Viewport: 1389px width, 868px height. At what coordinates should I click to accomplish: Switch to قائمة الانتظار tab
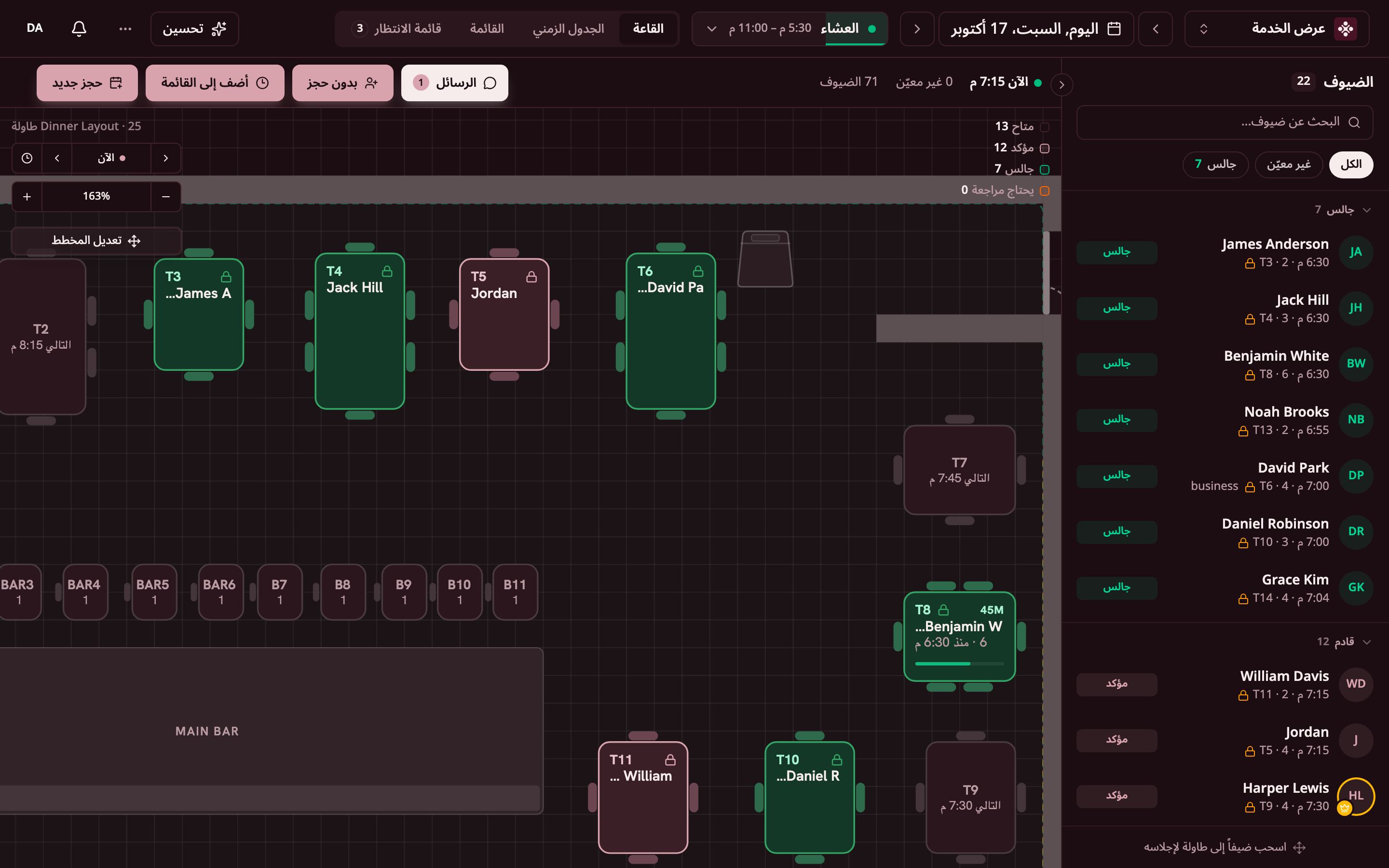click(396, 28)
